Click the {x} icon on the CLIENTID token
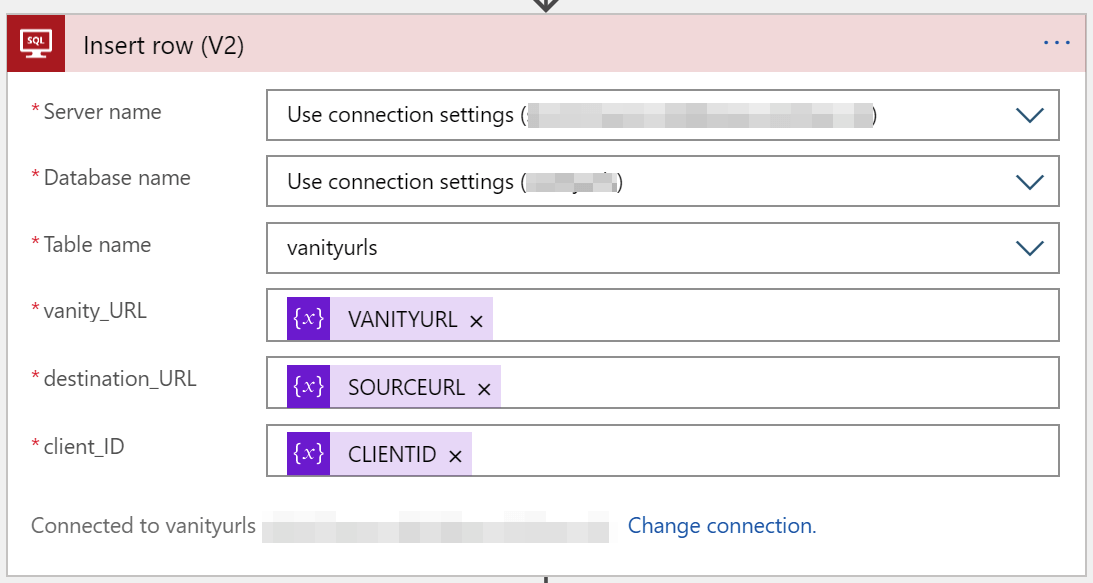 [310, 454]
